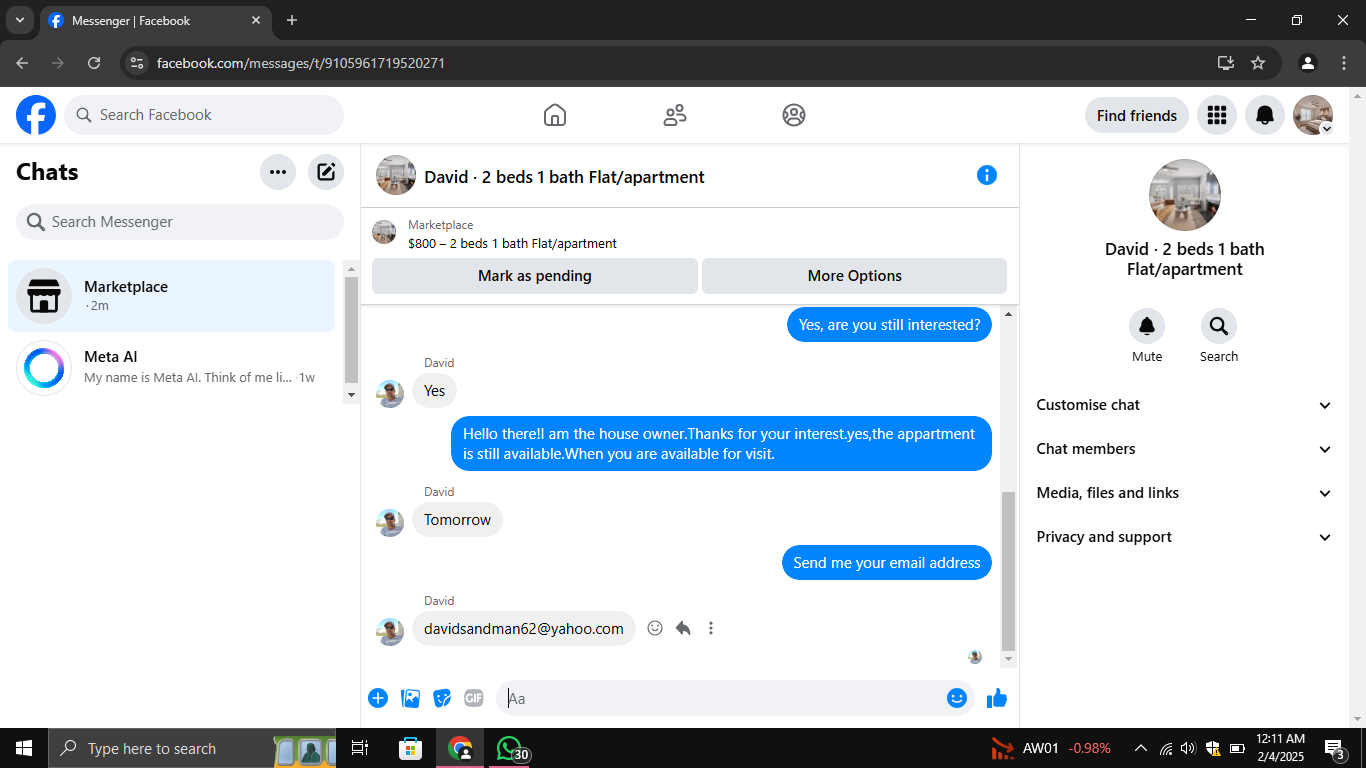This screenshot has width=1366, height=768.
Task: Click the More Options button
Action: point(855,276)
